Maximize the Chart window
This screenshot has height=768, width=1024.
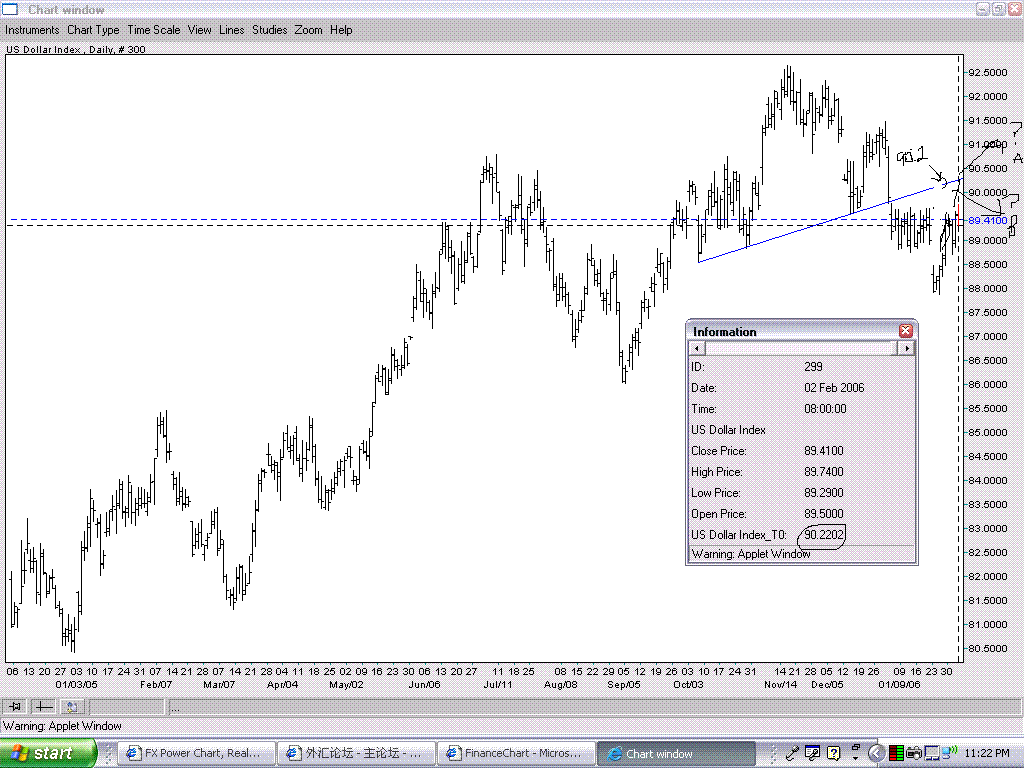(999, 9)
